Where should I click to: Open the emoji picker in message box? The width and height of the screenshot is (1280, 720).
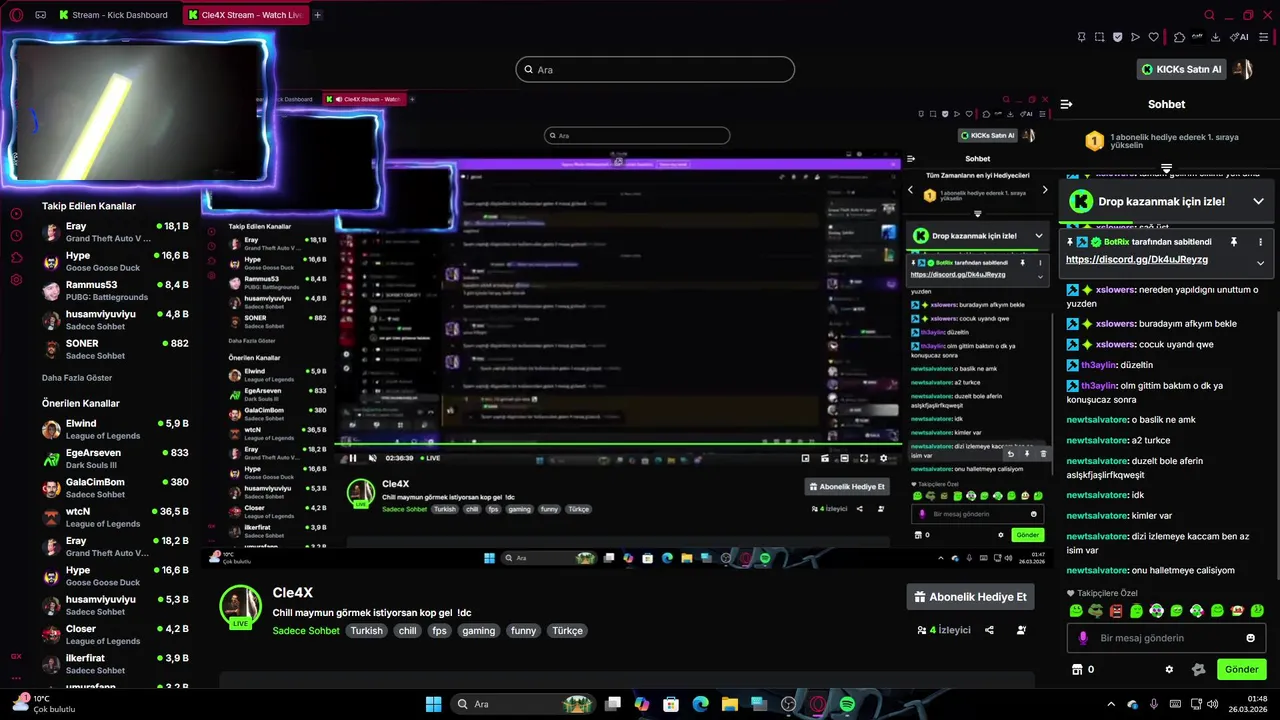click(1250, 638)
